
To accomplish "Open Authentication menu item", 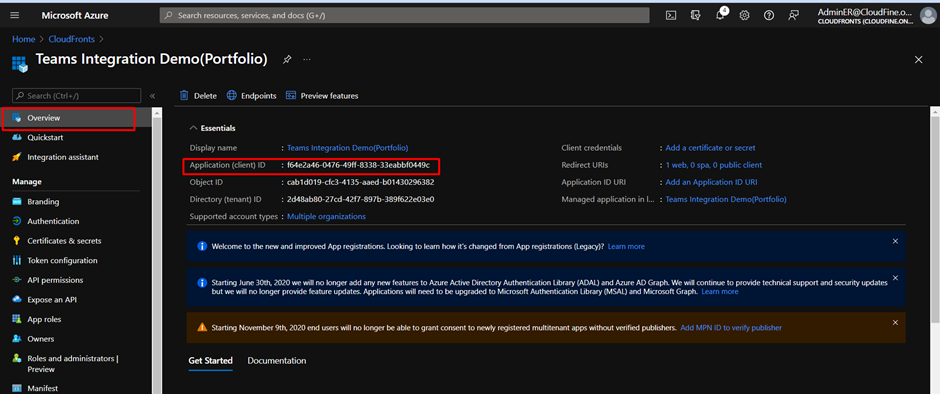I will click(x=53, y=221).
